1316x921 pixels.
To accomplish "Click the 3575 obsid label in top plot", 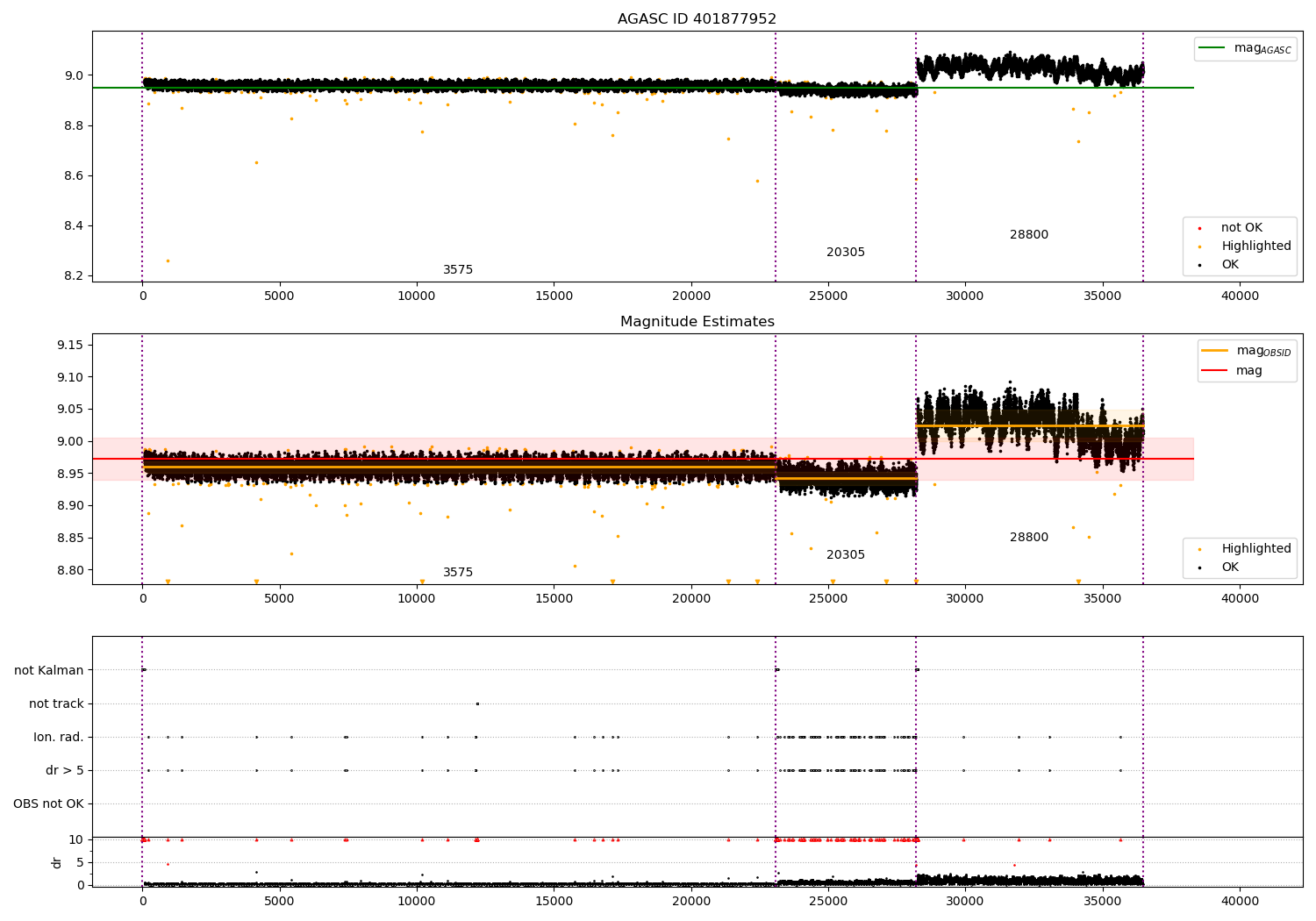I will point(458,270).
